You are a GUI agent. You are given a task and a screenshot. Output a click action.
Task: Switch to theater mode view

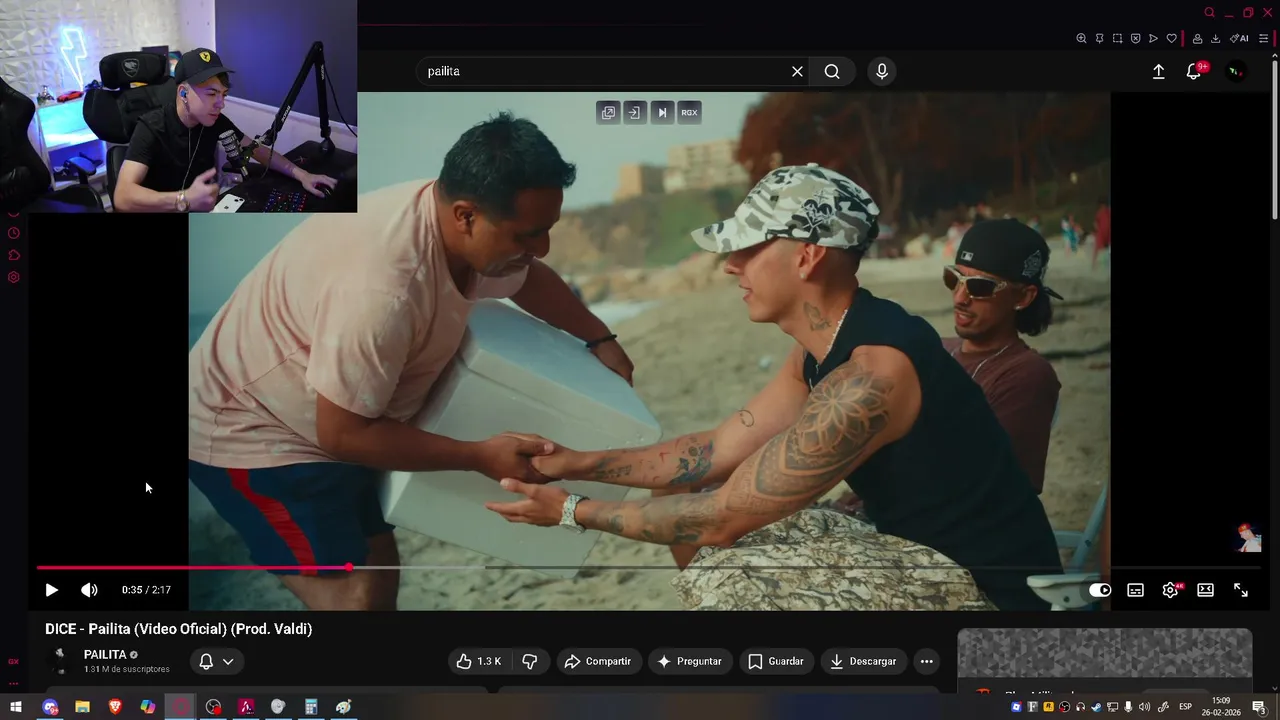(1205, 590)
